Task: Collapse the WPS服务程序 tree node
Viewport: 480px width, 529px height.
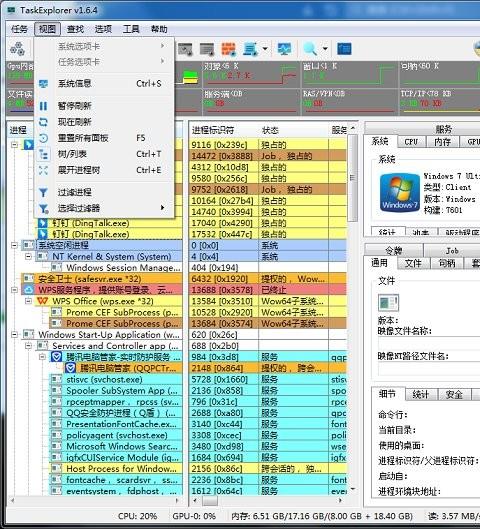Action: coord(15,290)
